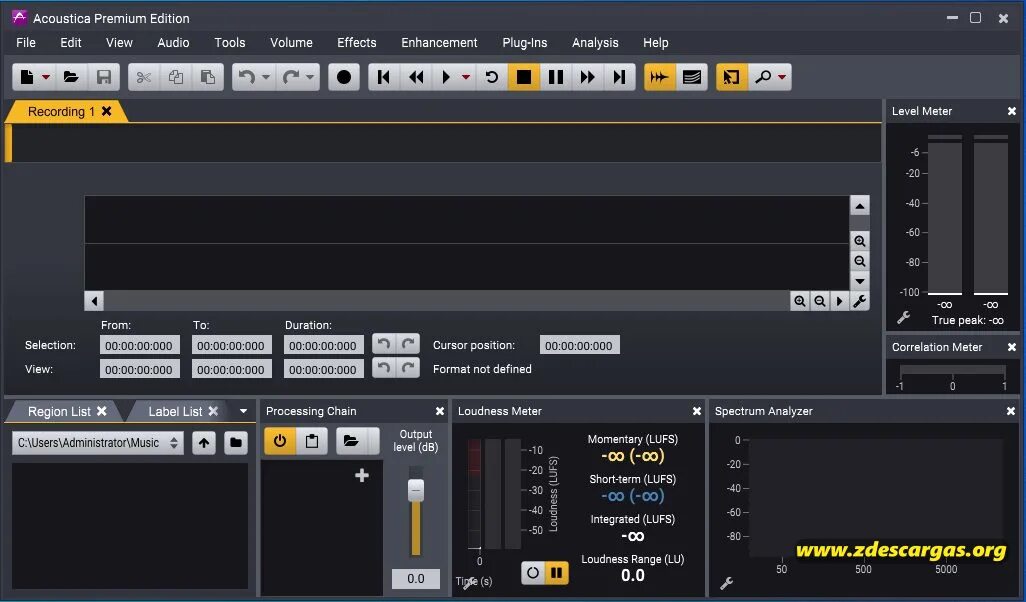This screenshot has height=602, width=1026.
Task: Open waveform editor wrench settings icon
Action: (x=860, y=301)
